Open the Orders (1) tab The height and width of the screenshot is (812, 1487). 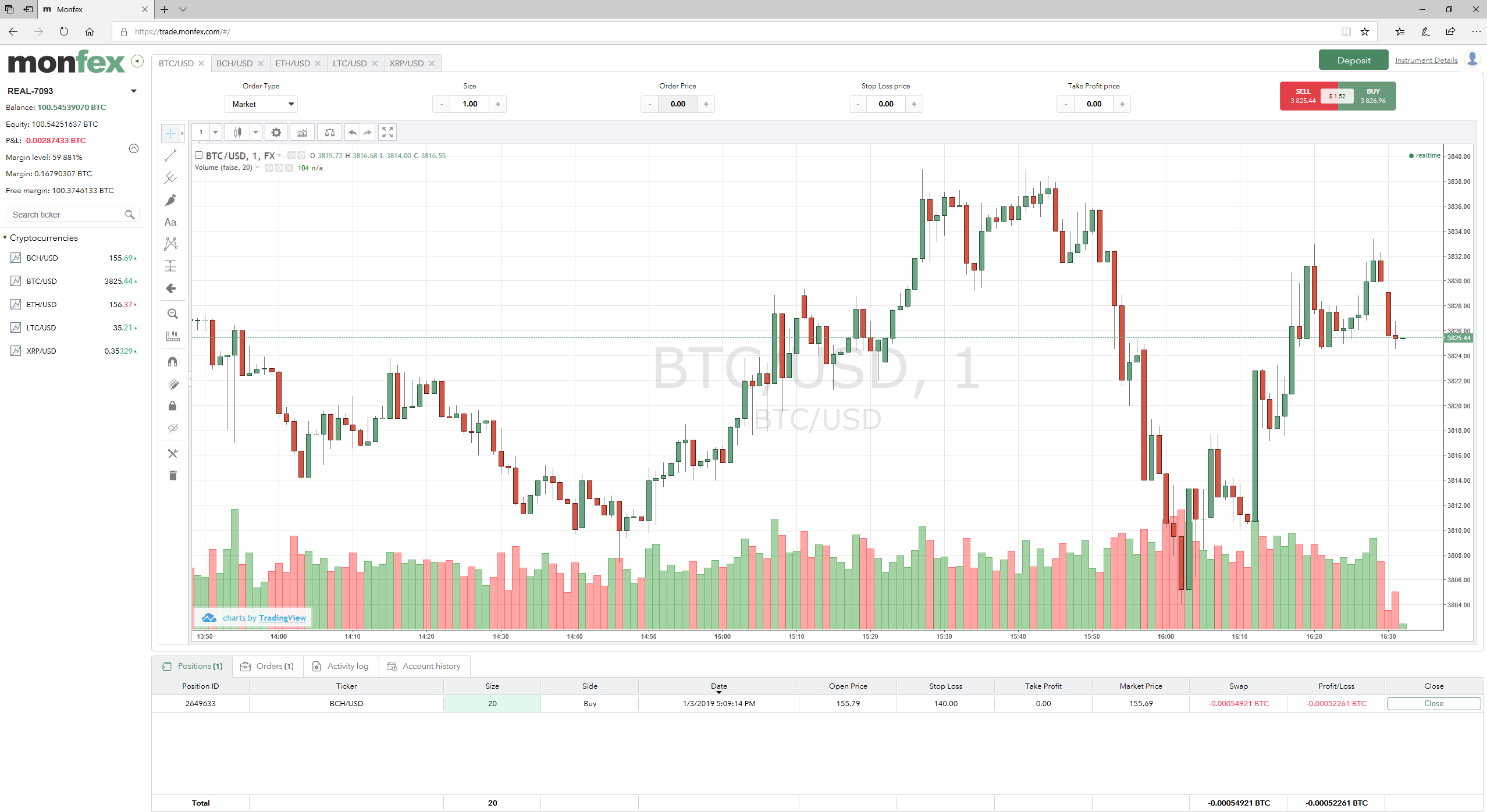click(268, 666)
